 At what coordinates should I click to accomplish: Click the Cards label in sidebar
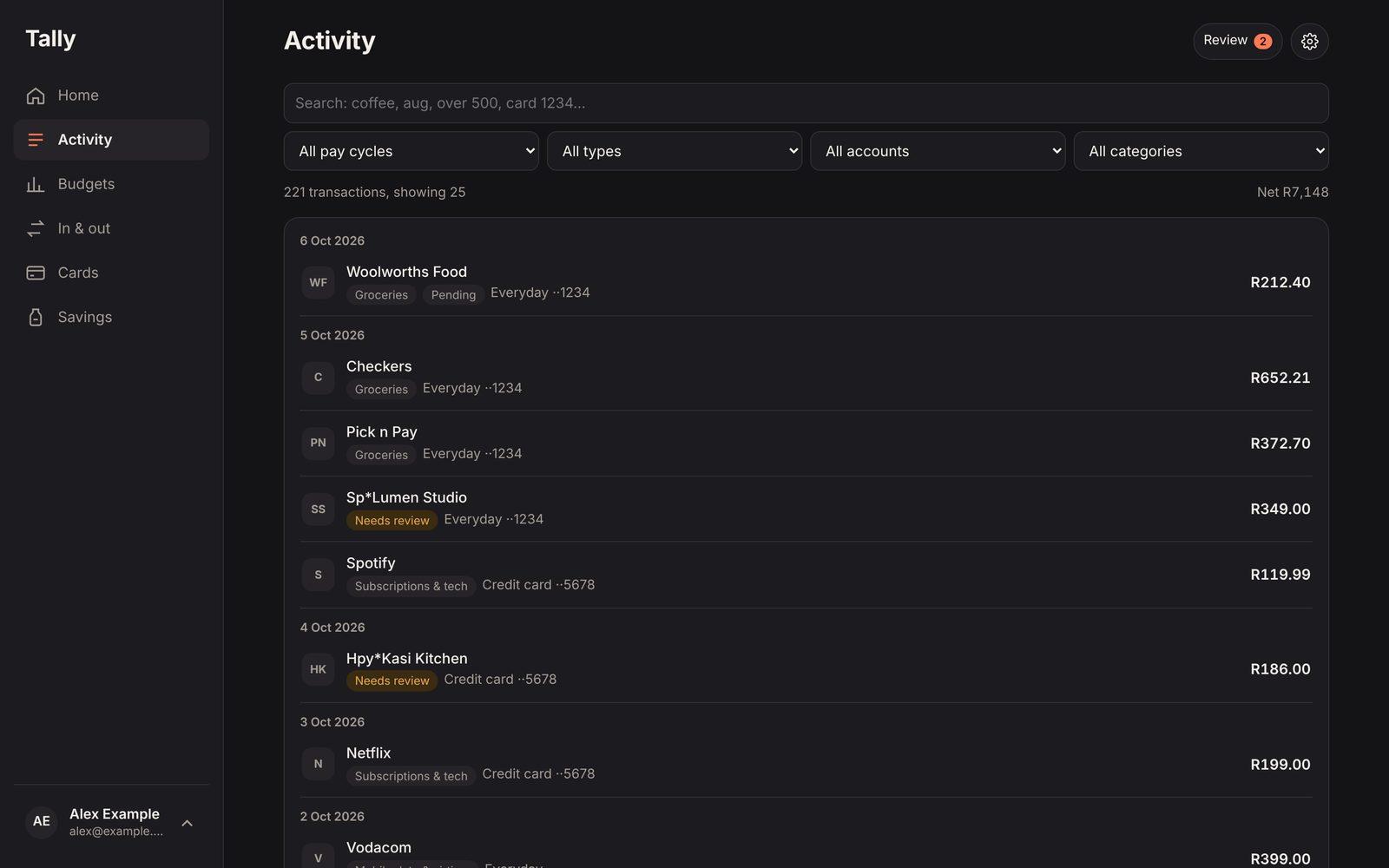[x=78, y=273]
